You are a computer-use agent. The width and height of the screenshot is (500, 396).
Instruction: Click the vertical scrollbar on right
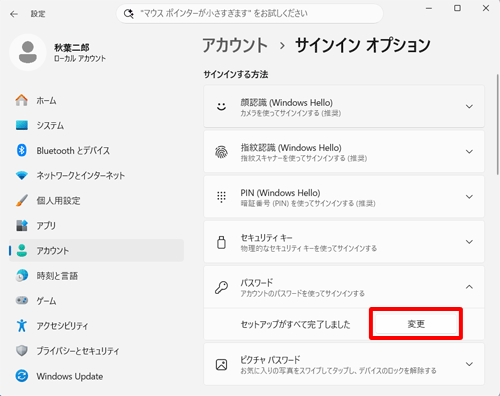(x=498, y=124)
